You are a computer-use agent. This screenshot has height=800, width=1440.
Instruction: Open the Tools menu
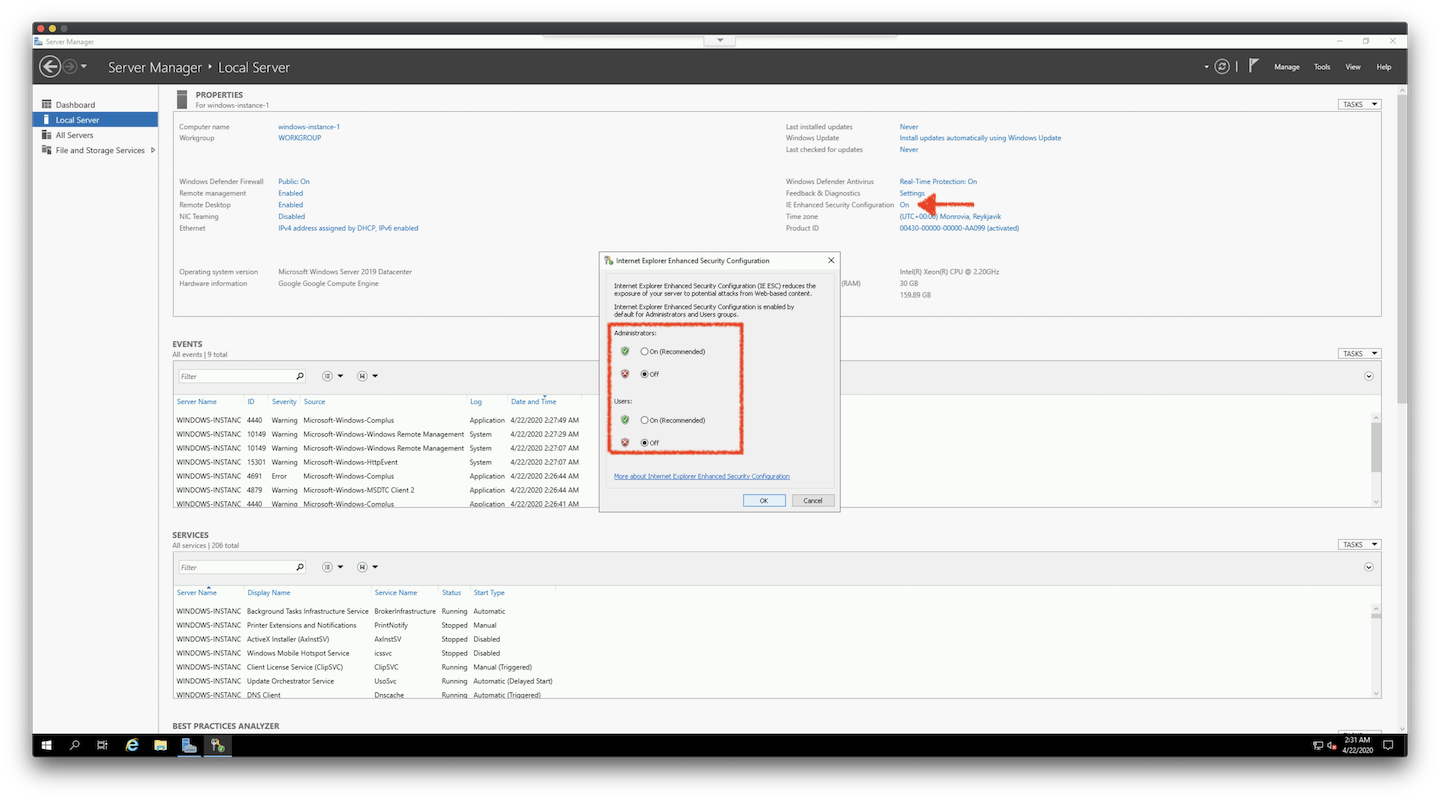(1322, 67)
